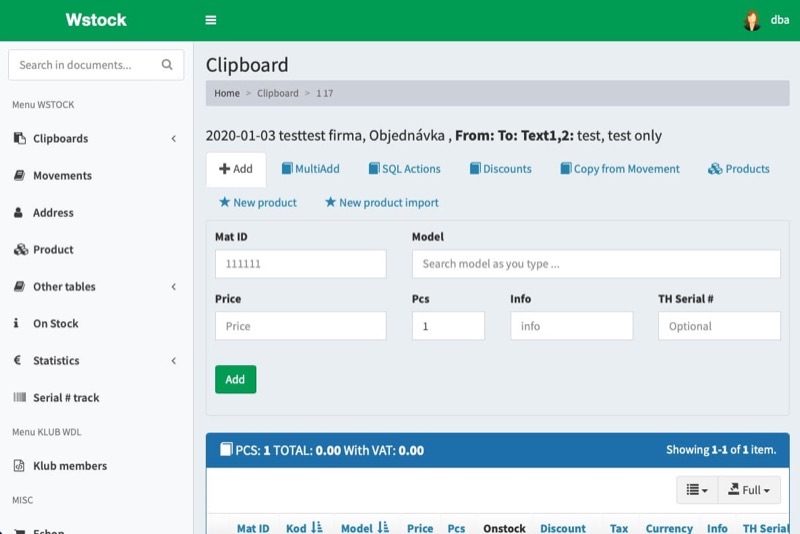Open the Full export dropdown

(x=749, y=490)
